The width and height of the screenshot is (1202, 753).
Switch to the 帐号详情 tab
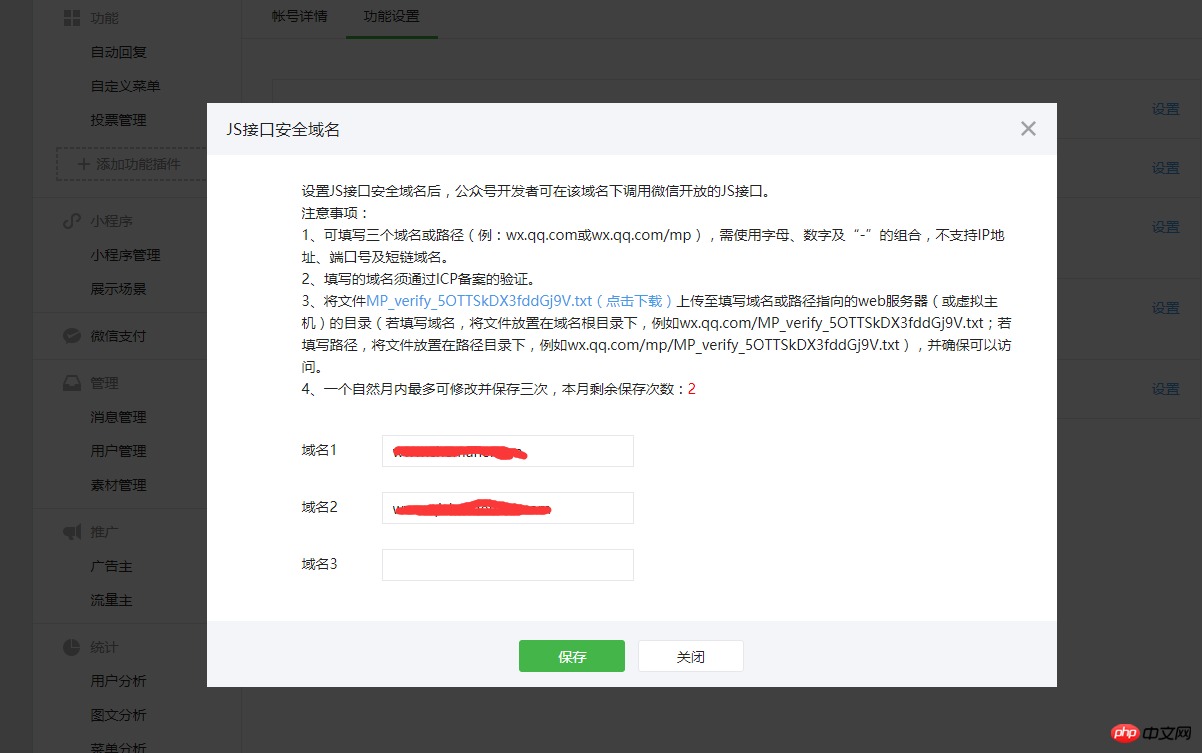pyautogui.click(x=299, y=17)
